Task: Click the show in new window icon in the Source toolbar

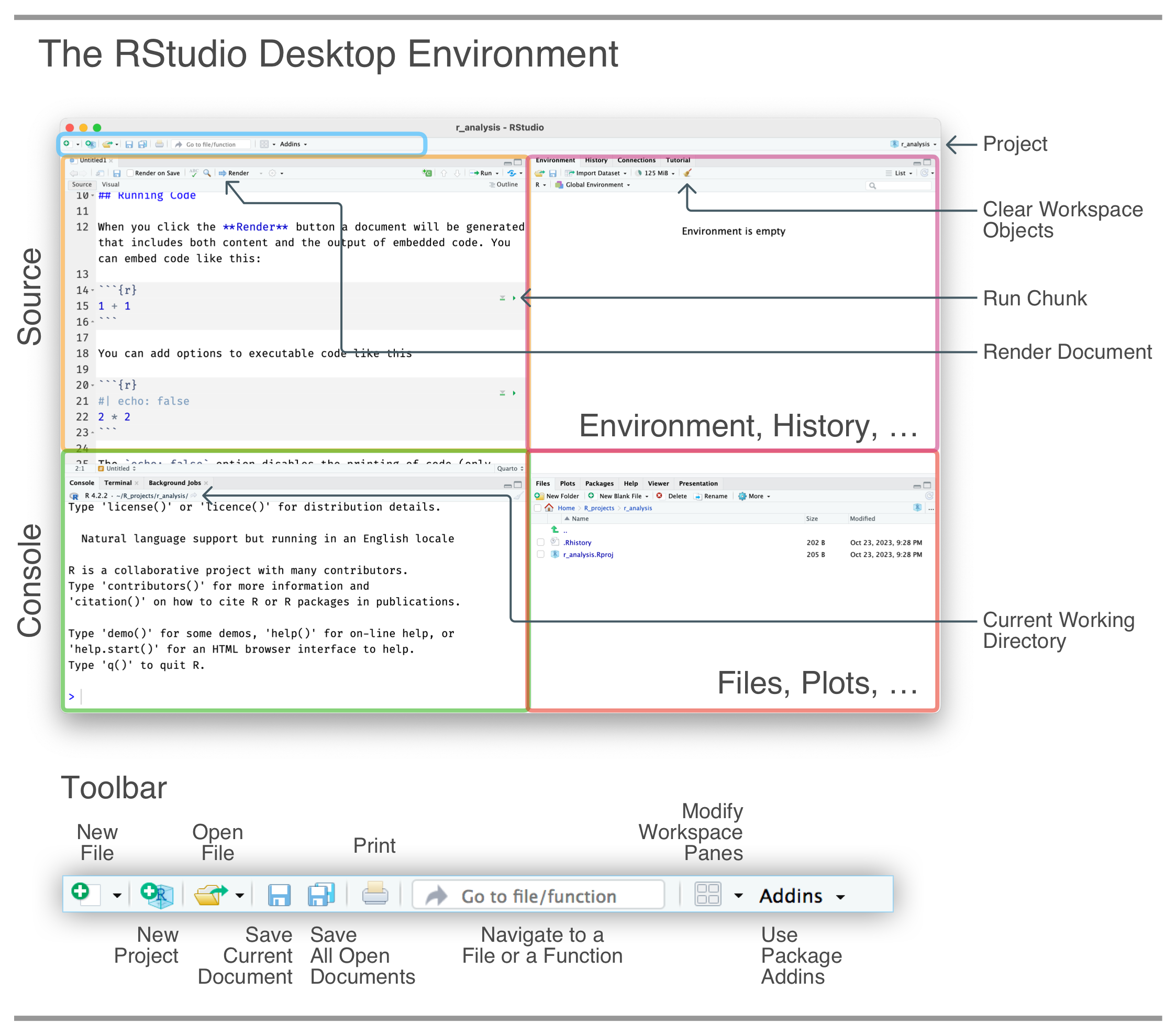Action: (100, 173)
